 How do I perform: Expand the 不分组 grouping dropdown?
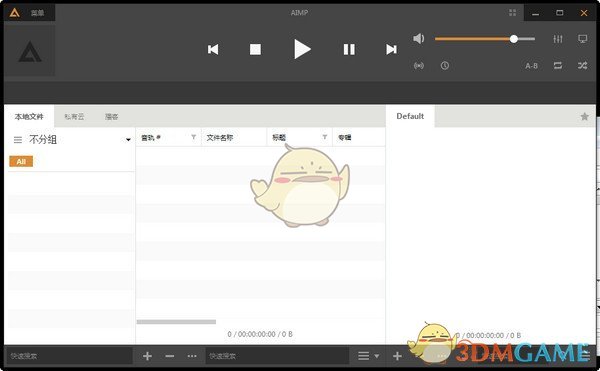coord(128,140)
